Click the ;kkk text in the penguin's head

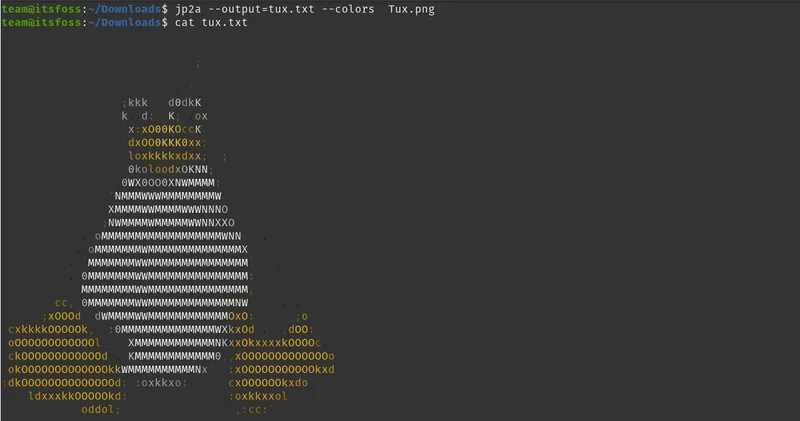(135, 102)
